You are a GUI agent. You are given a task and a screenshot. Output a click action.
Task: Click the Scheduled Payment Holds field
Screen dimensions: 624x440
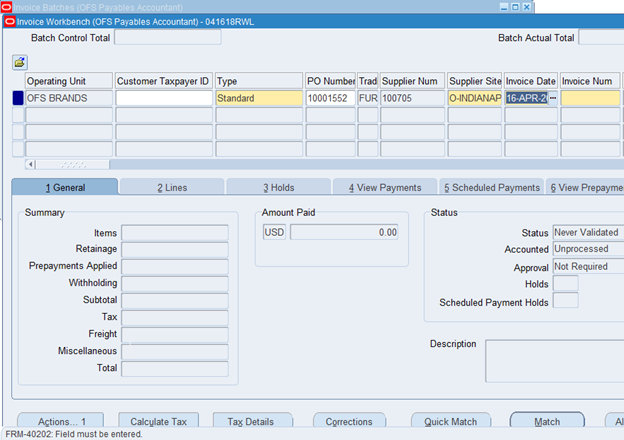566,300
